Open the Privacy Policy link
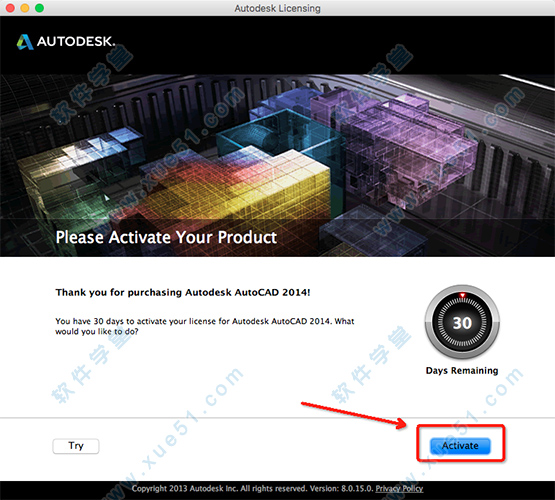The image size is (555, 500). coord(399,489)
